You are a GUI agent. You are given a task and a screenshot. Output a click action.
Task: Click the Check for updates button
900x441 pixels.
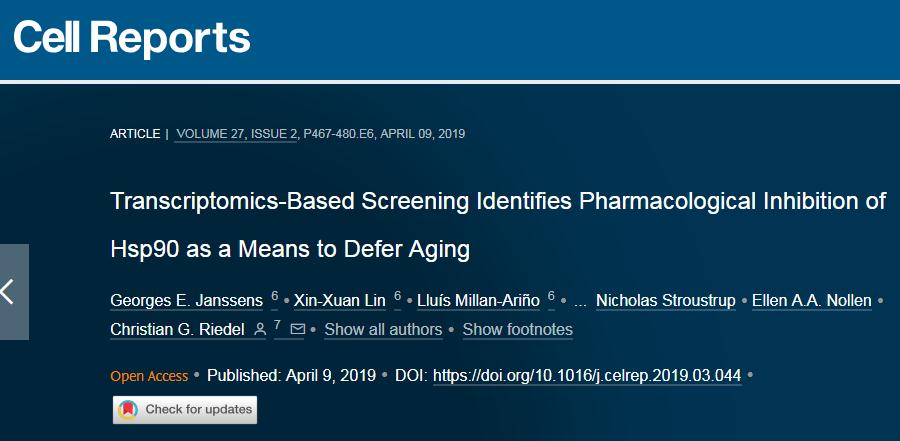click(185, 409)
